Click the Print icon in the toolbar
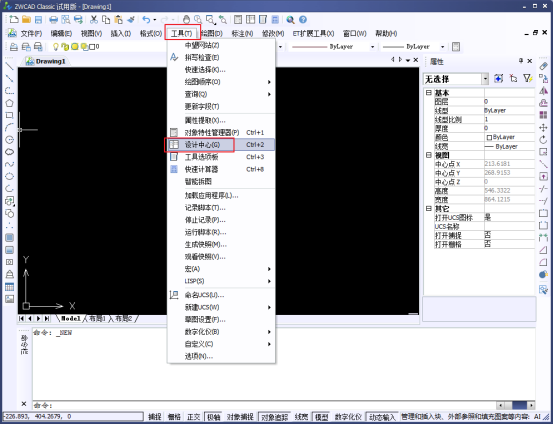 point(53,19)
